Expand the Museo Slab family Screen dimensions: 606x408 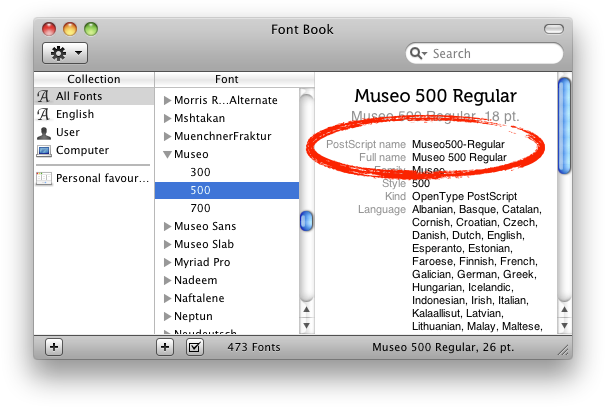[x=167, y=244]
